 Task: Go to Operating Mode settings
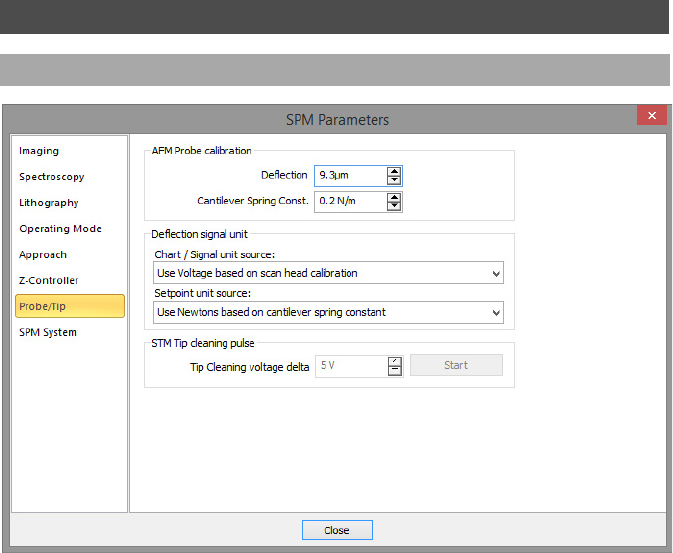click(60, 229)
